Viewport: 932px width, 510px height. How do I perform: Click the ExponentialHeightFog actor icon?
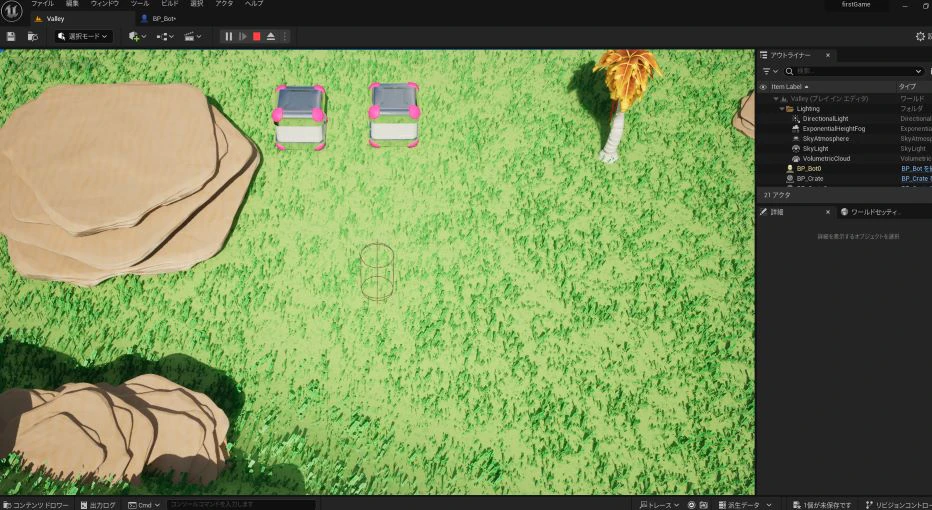[x=796, y=128]
